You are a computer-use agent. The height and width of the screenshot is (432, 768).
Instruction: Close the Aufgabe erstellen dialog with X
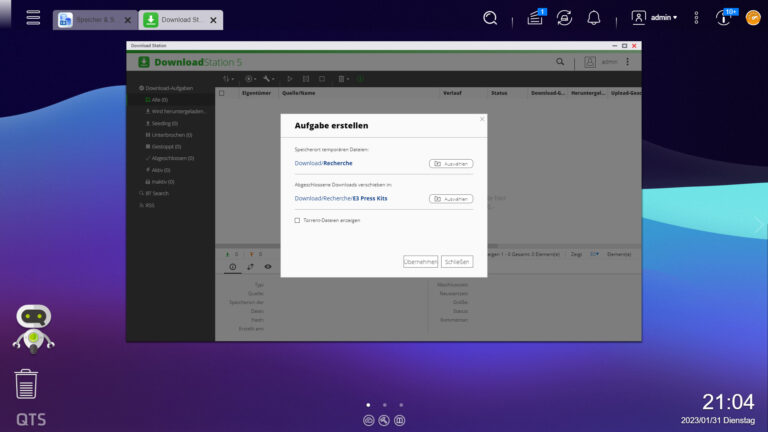(482, 119)
